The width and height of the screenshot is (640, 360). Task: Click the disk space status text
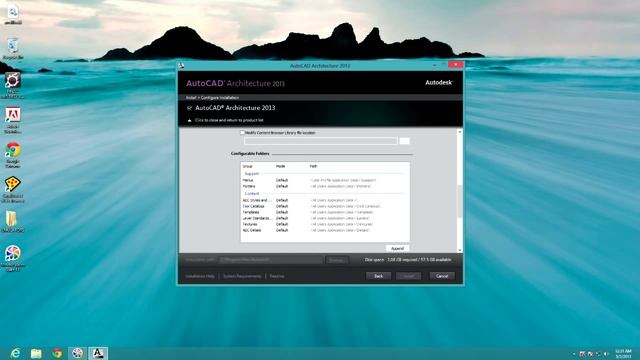click(x=408, y=260)
